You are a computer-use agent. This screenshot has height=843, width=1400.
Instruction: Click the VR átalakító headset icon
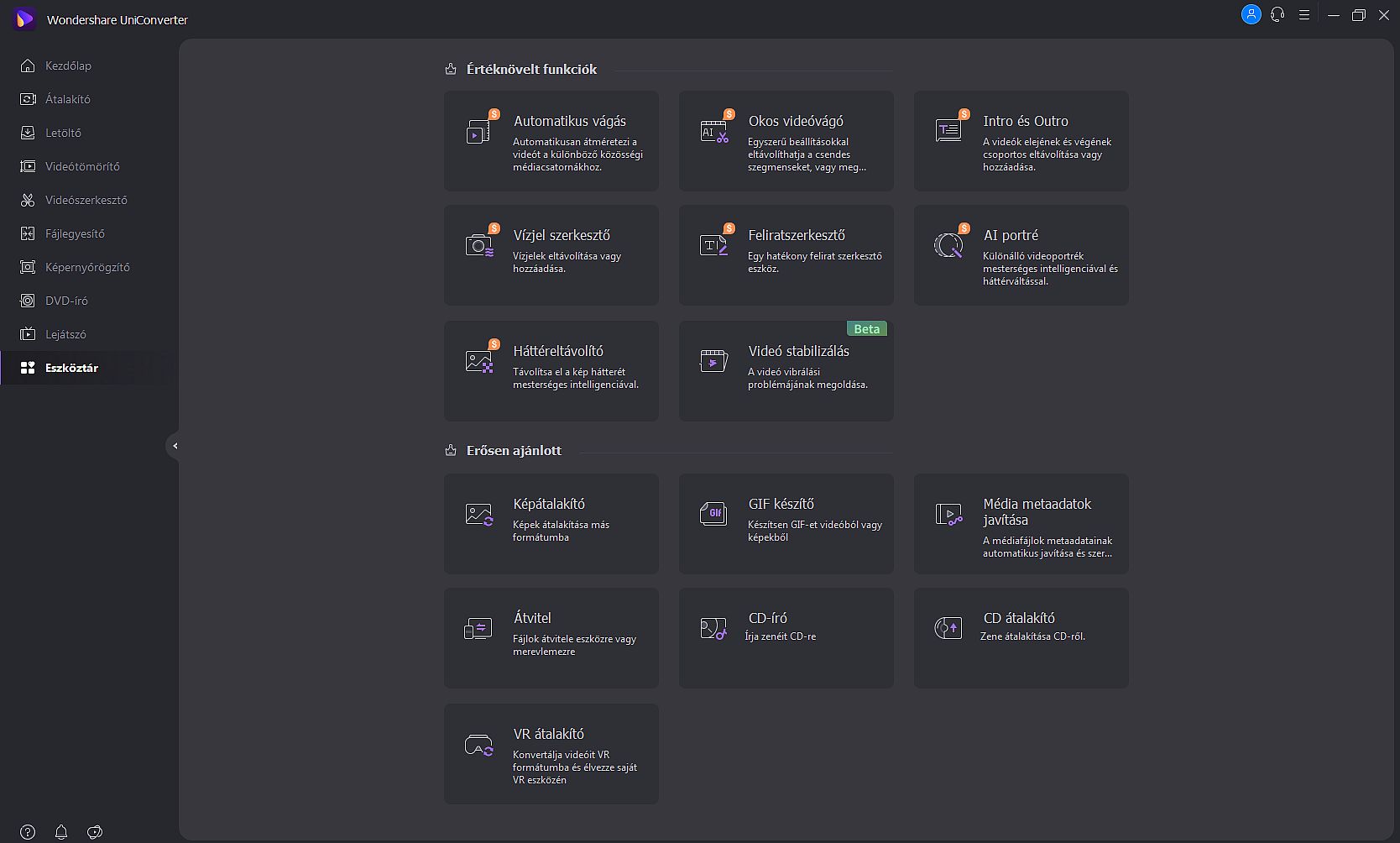click(478, 745)
